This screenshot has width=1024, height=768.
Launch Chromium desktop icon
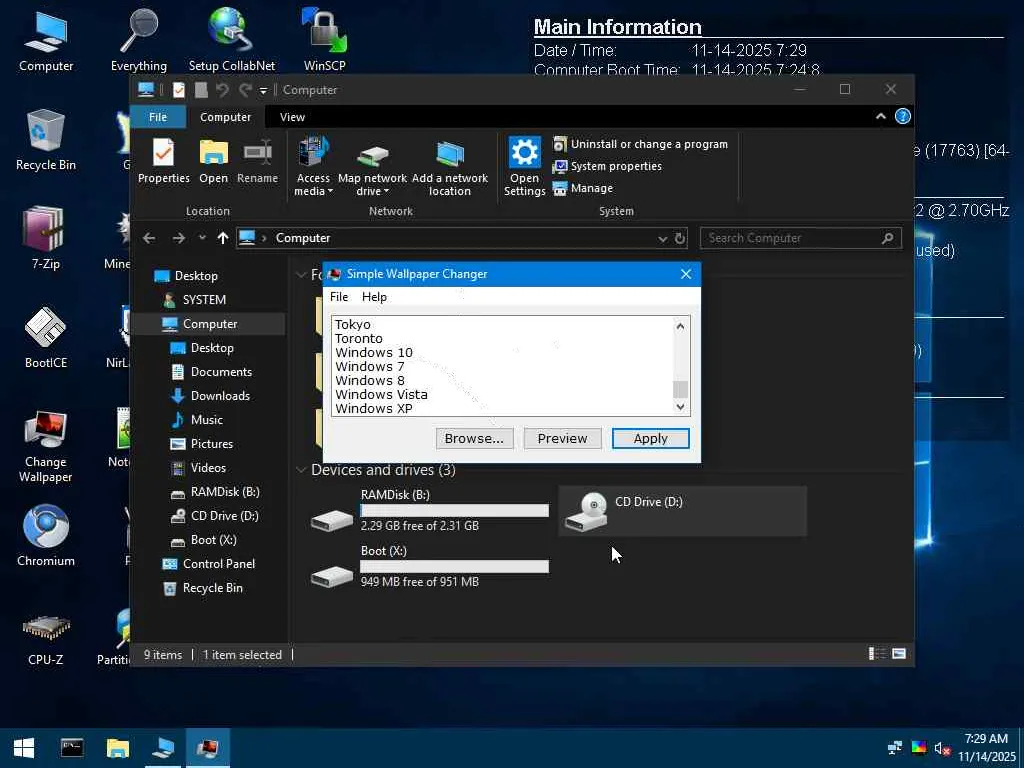46,536
